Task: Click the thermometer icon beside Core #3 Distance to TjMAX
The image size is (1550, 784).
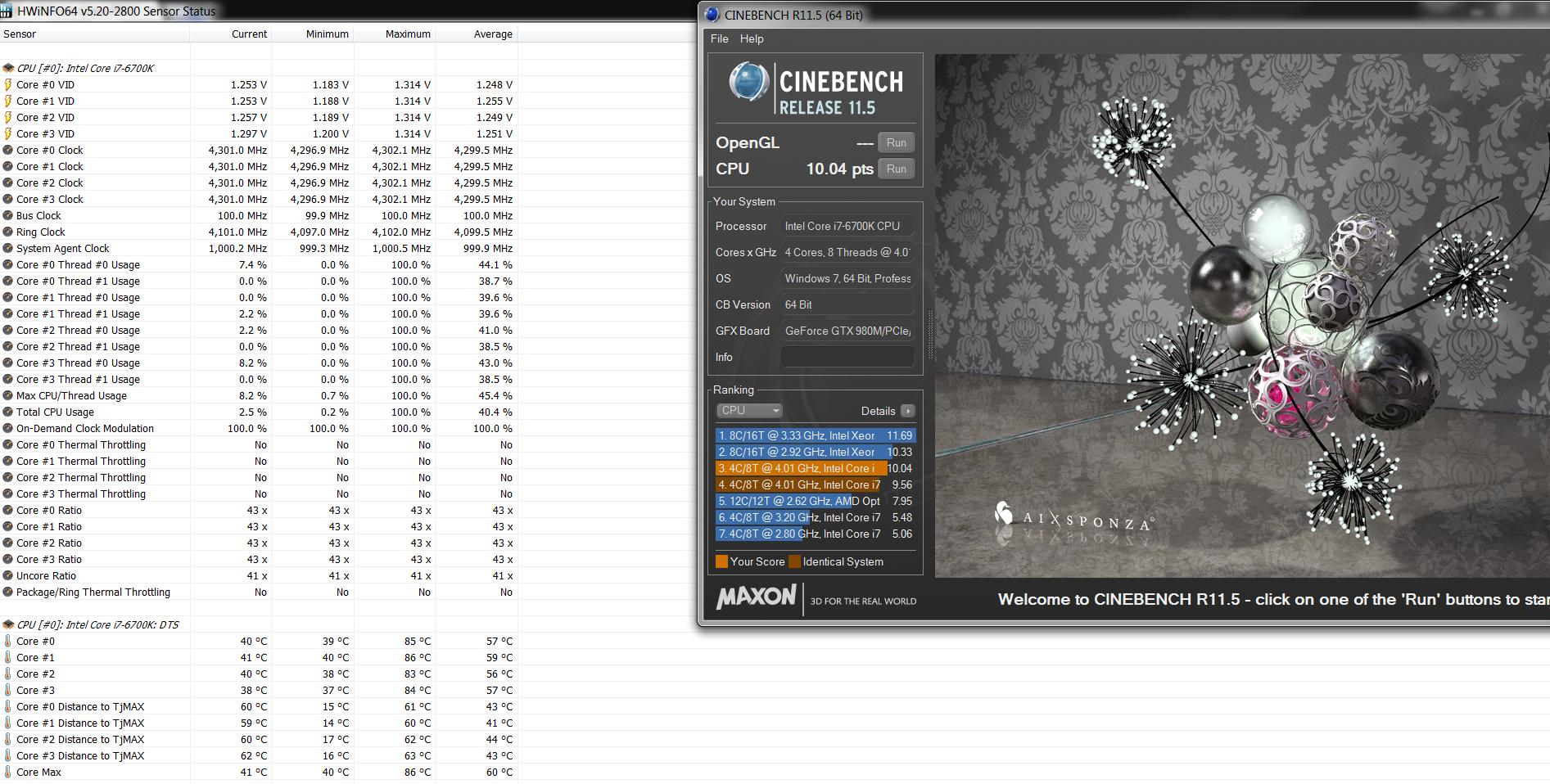Action: [x=8, y=756]
